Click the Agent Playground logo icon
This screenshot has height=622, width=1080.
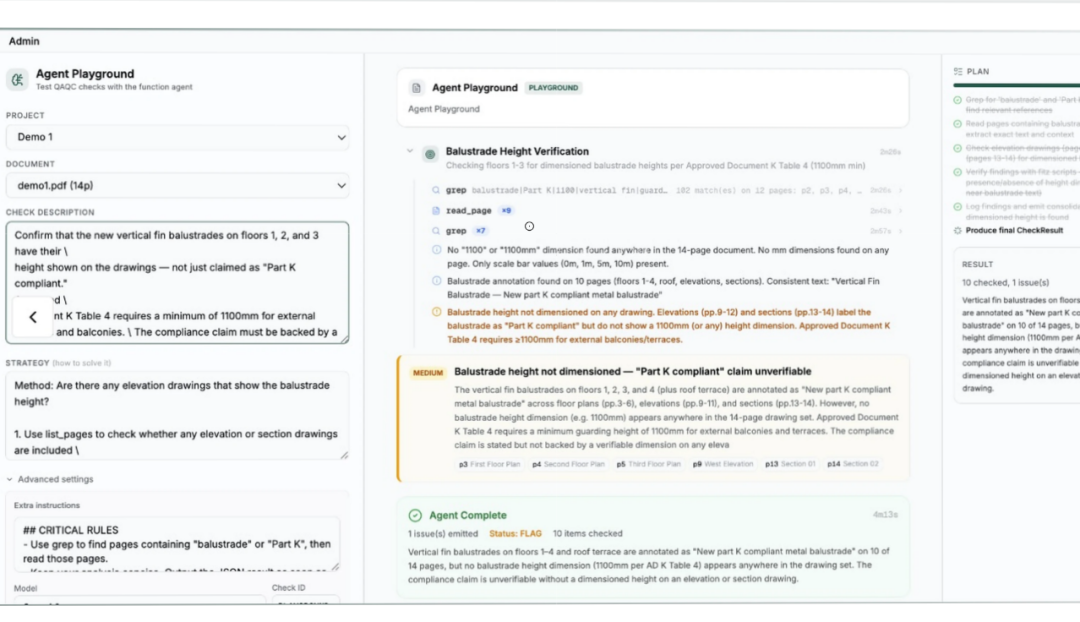(x=17, y=79)
